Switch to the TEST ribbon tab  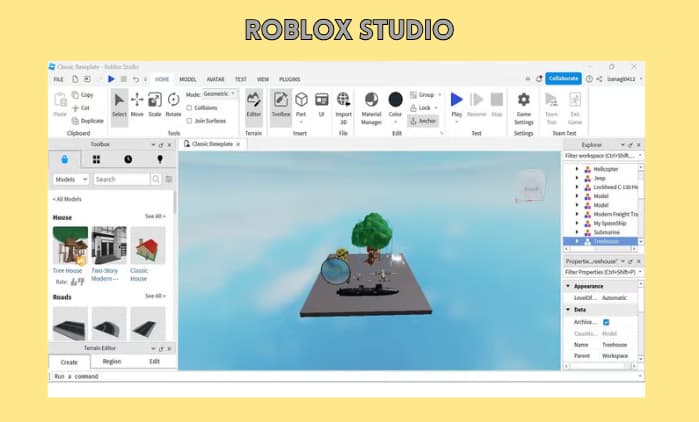coord(241,79)
